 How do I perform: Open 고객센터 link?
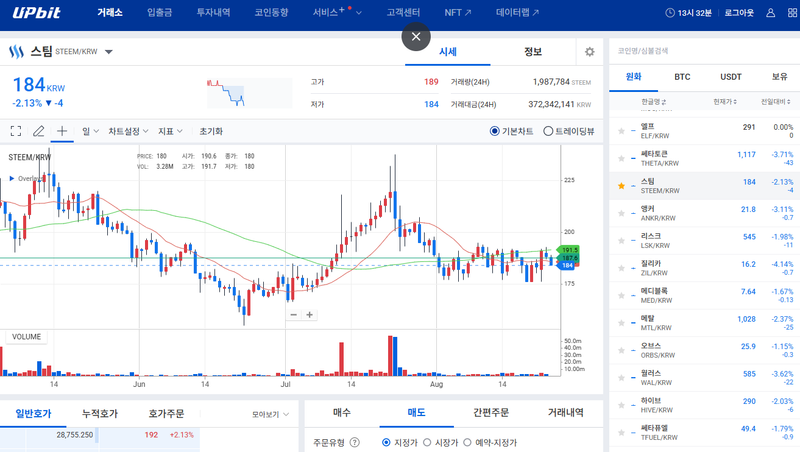point(403,12)
